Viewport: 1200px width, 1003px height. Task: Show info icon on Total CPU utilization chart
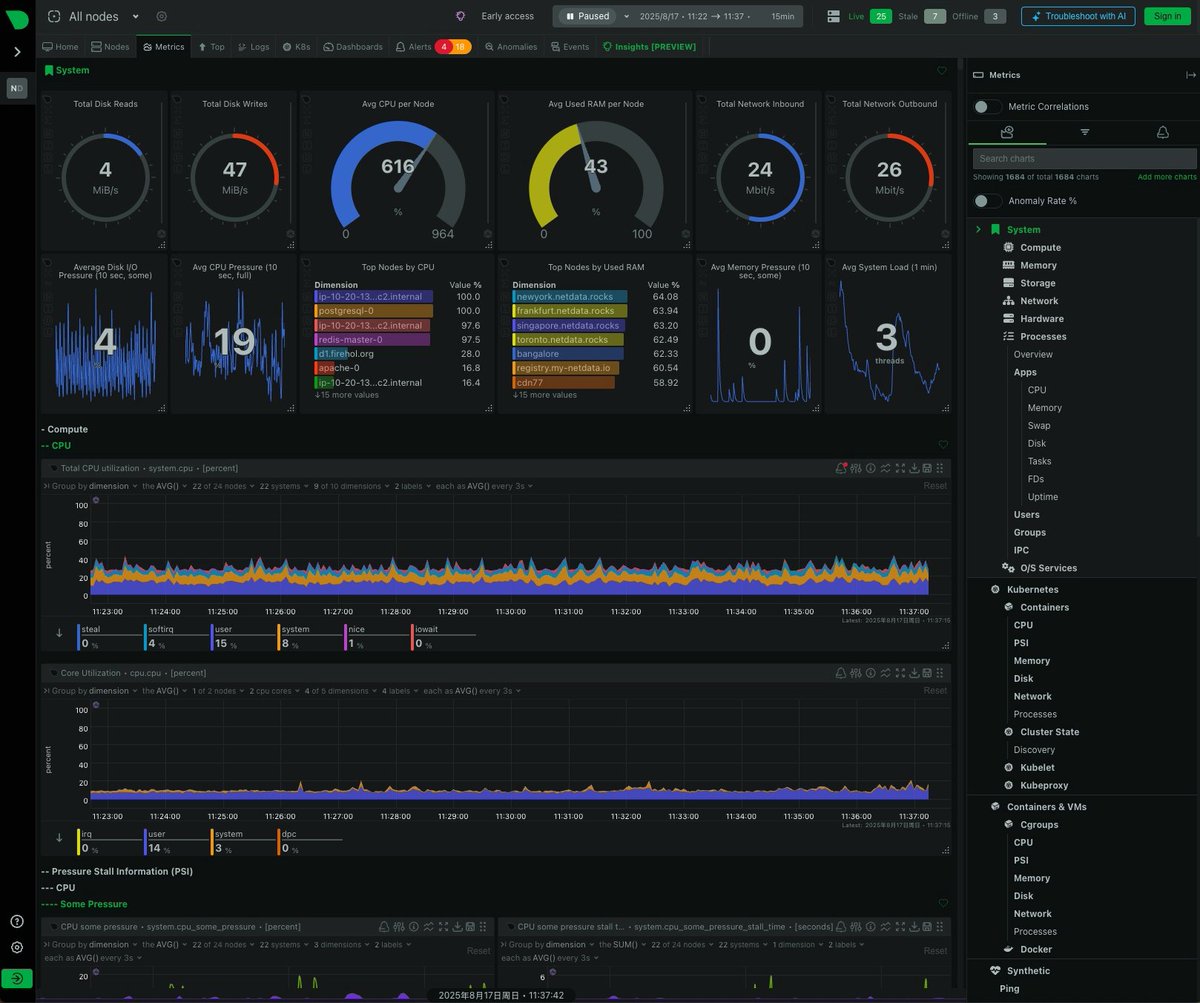click(x=870, y=468)
